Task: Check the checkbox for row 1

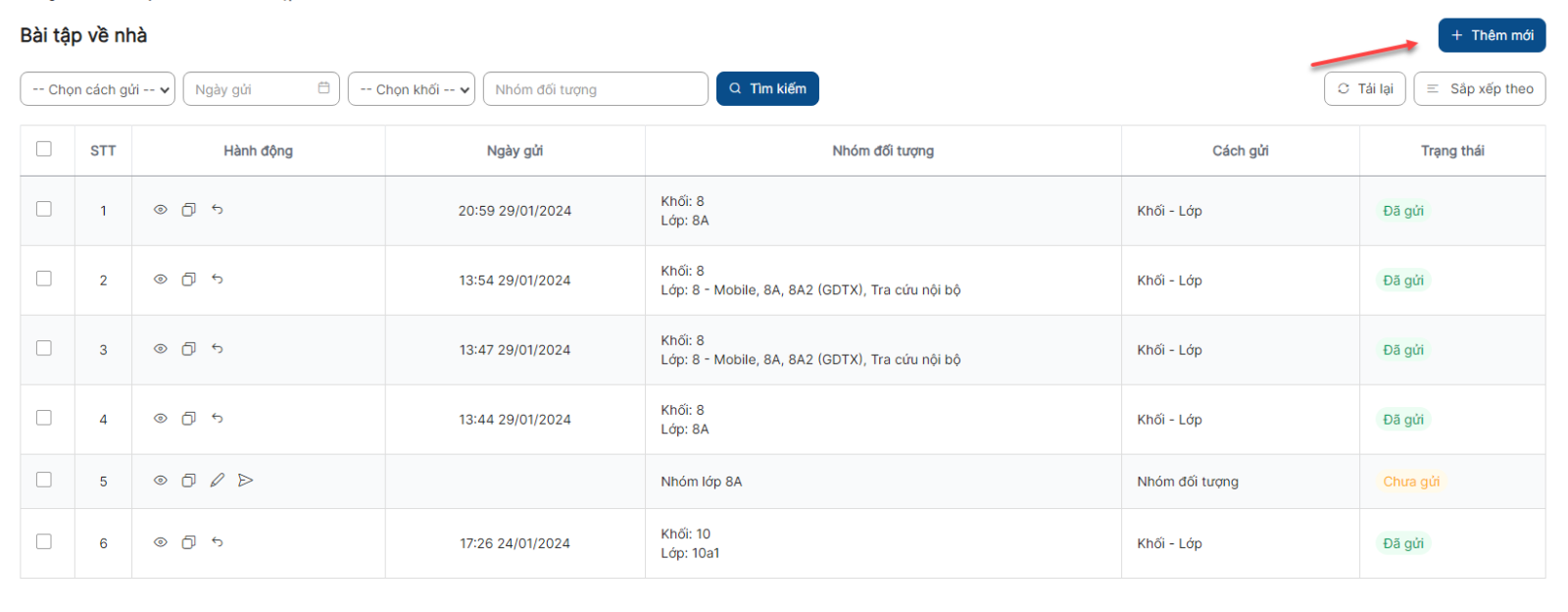Action: [x=44, y=209]
